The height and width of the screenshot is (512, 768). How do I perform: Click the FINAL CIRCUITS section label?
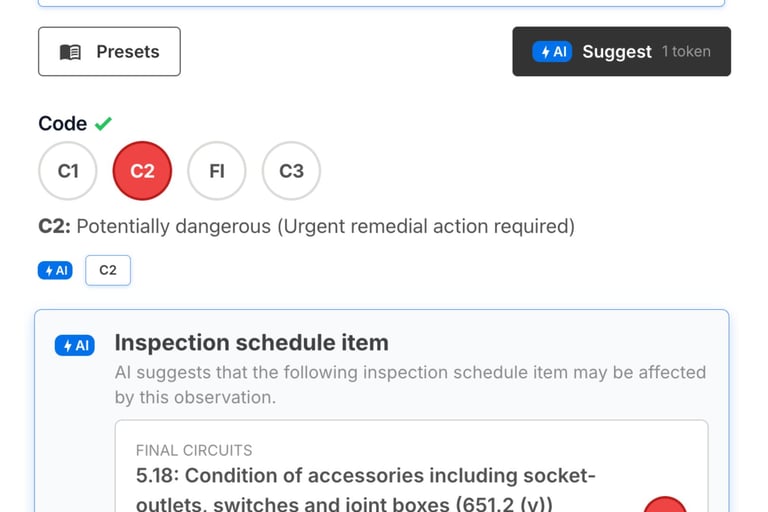point(194,450)
